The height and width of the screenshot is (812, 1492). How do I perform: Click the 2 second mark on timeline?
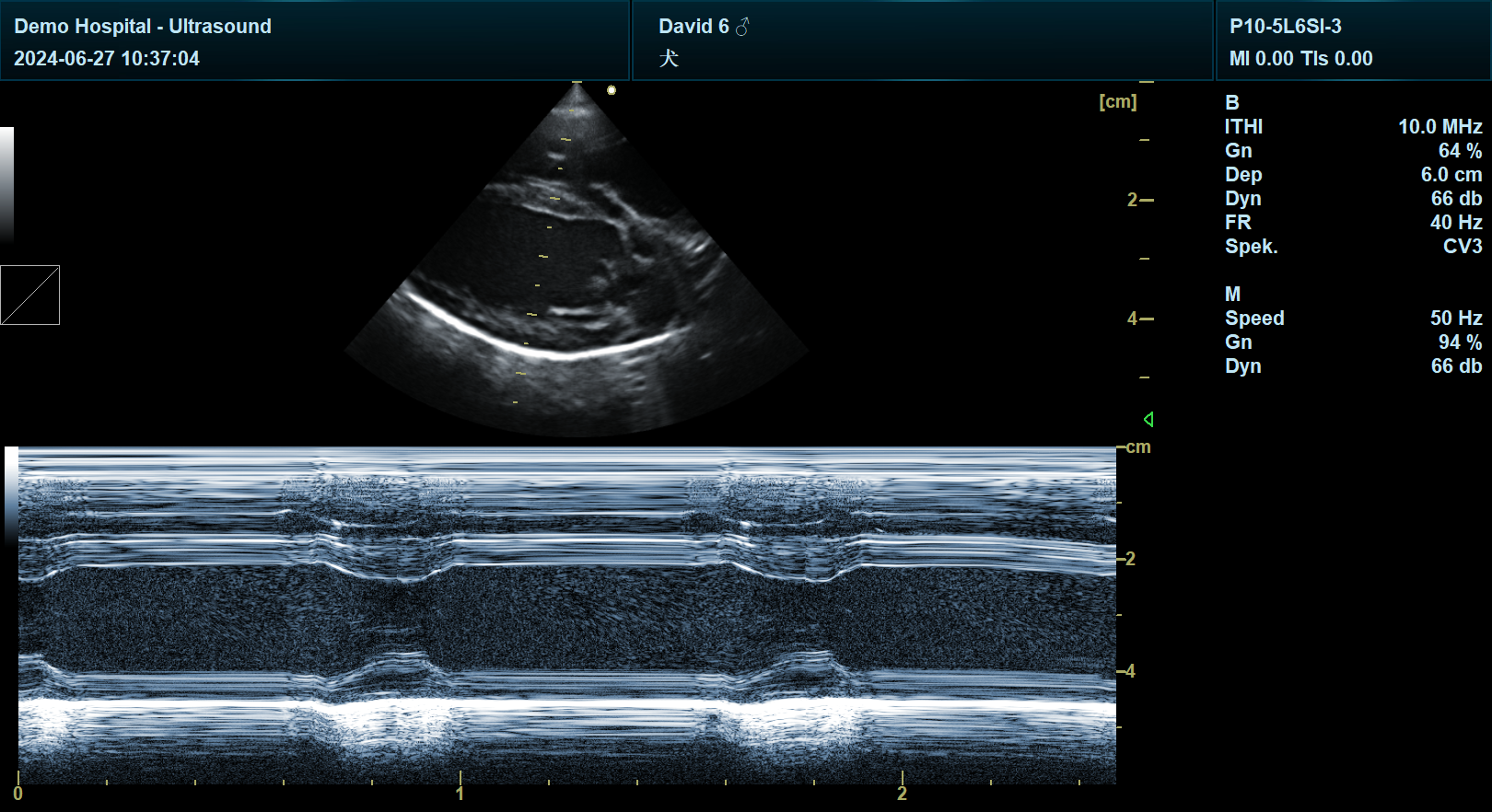903,792
